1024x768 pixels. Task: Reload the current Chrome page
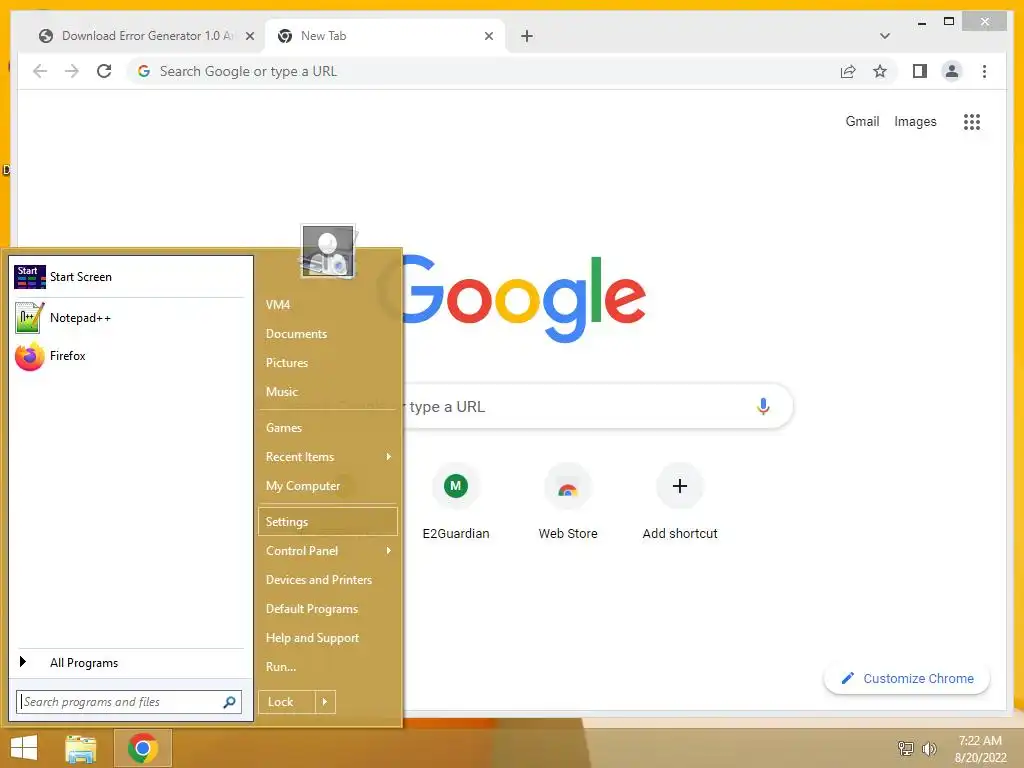(x=104, y=71)
